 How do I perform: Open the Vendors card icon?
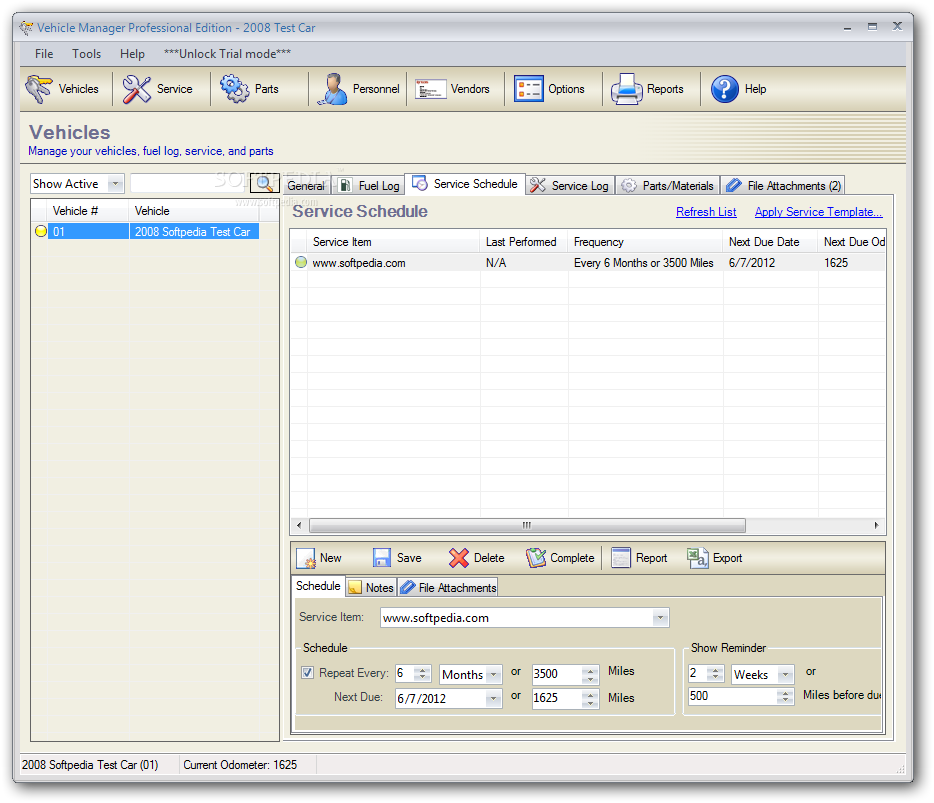[x=430, y=89]
